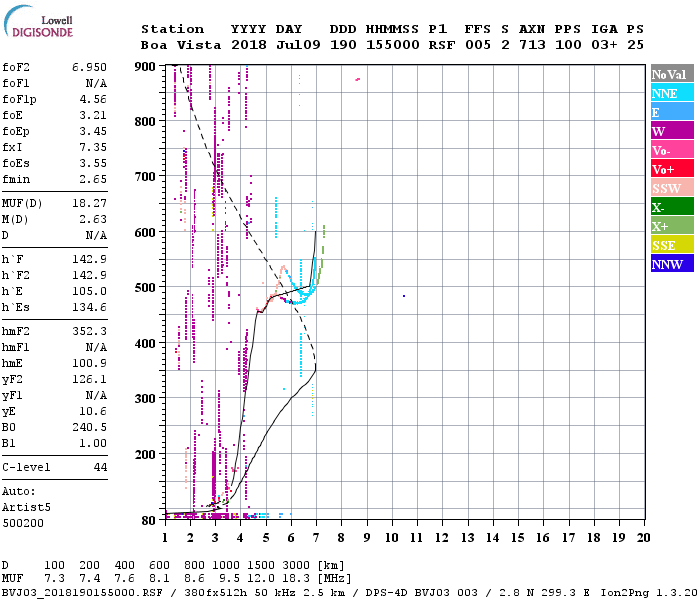Viewport: 700px width, 600px height.
Task: Click the hmE value 100.9
Action: tap(90, 363)
